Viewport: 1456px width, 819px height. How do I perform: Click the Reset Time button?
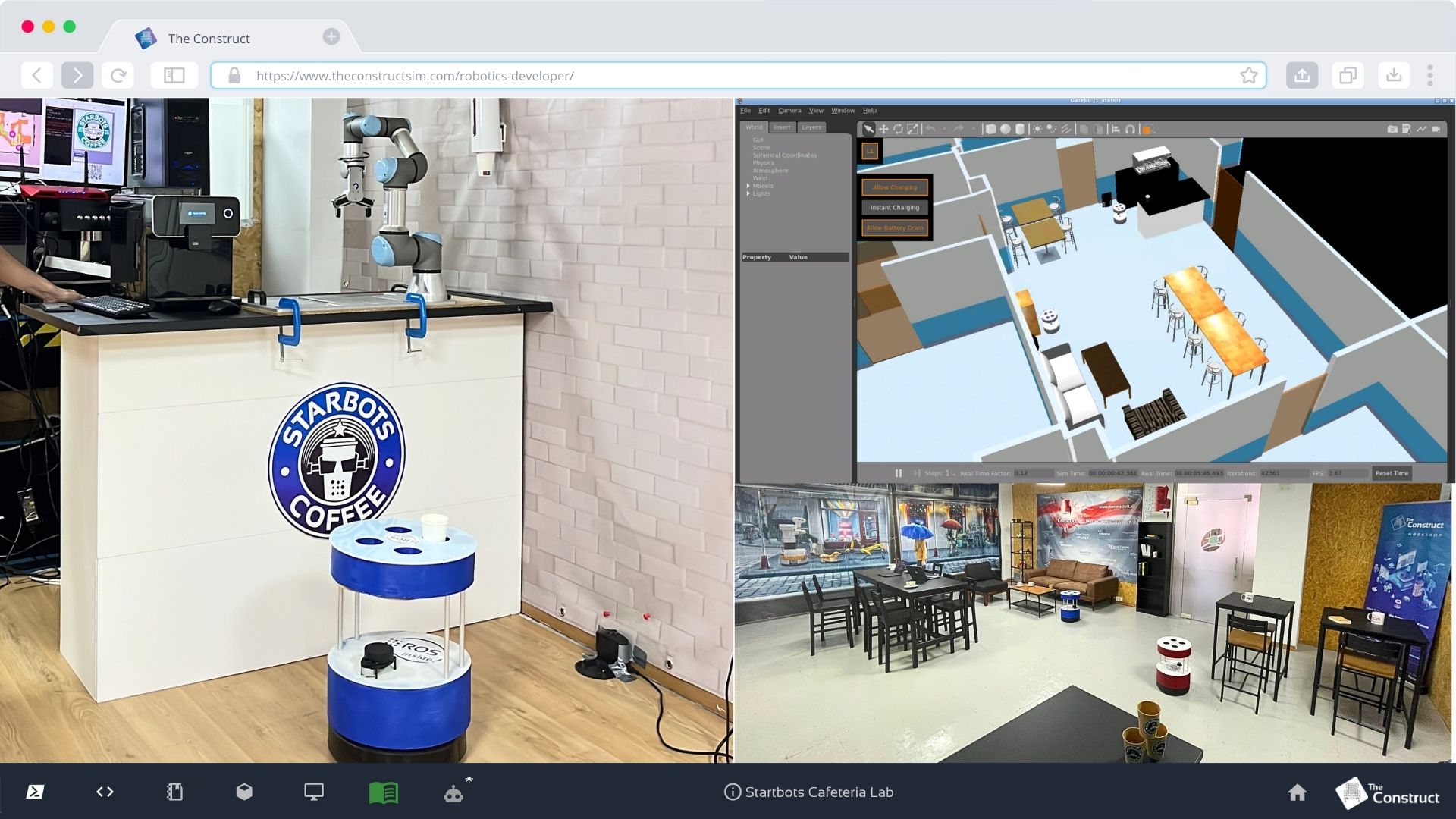pyautogui.click(x=1392, y=473)
